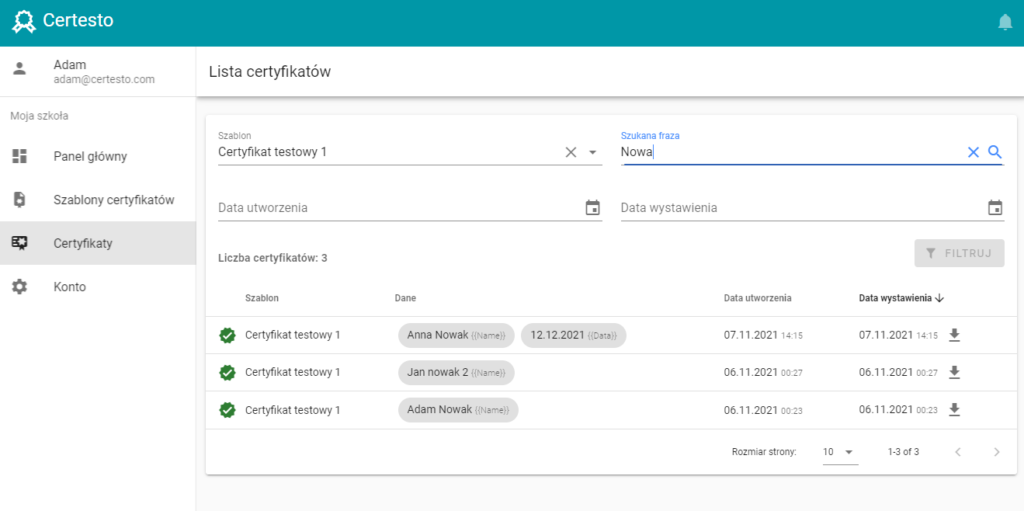Click the green verified badge for Jan nowak 2

tap(227, 373)
